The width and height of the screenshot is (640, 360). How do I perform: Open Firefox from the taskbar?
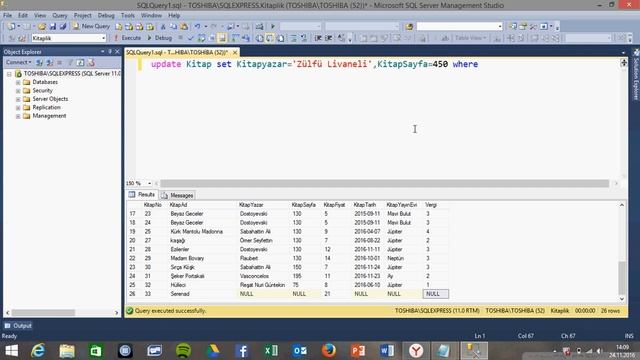329,351
